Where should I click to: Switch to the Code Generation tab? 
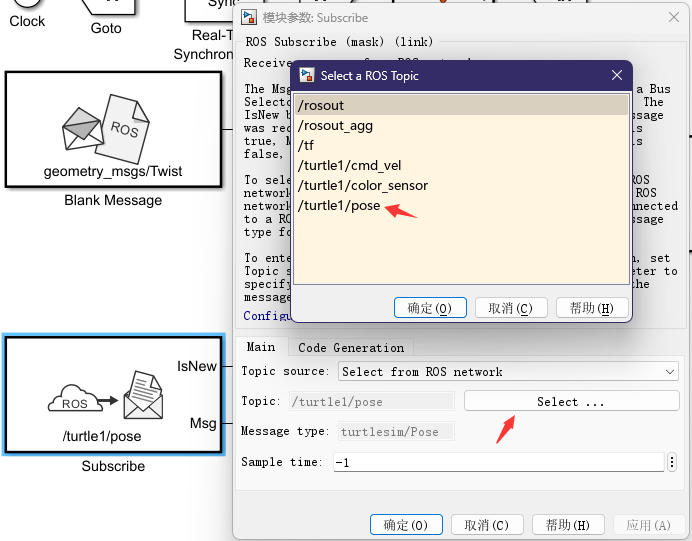click(x=351, y=348)
